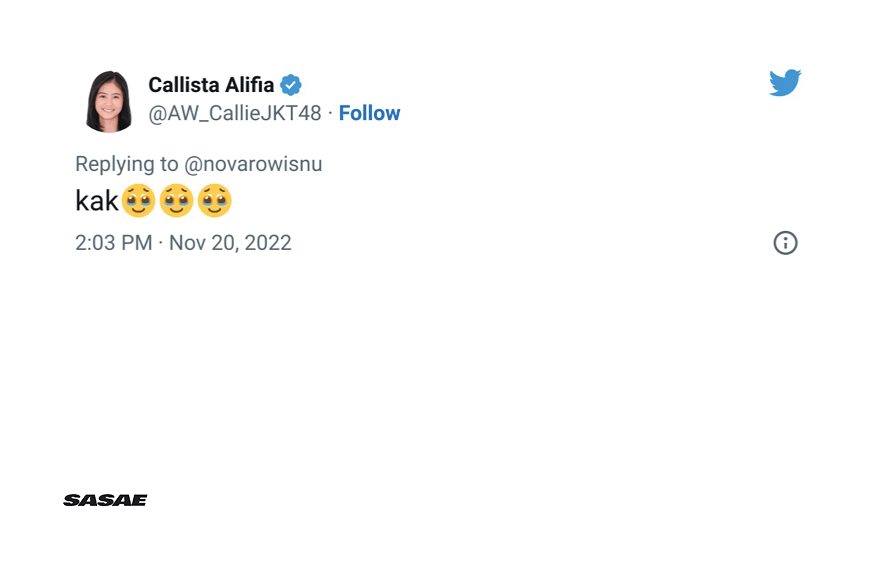Click the 2:03 PM time
The image size is (875, 563).
(x=113, y=243)
